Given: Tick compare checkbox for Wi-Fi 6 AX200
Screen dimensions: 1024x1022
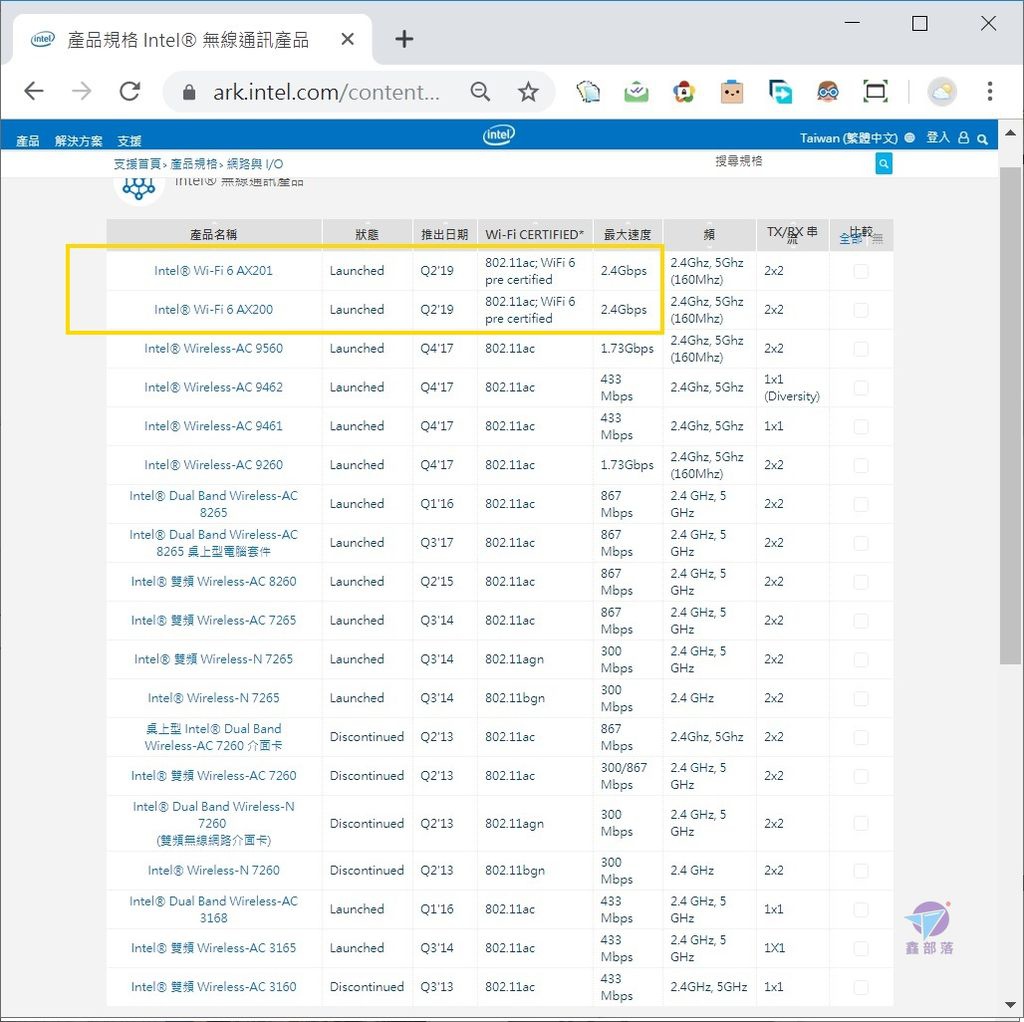Looking at the screenshot, I should pos(861,310).
